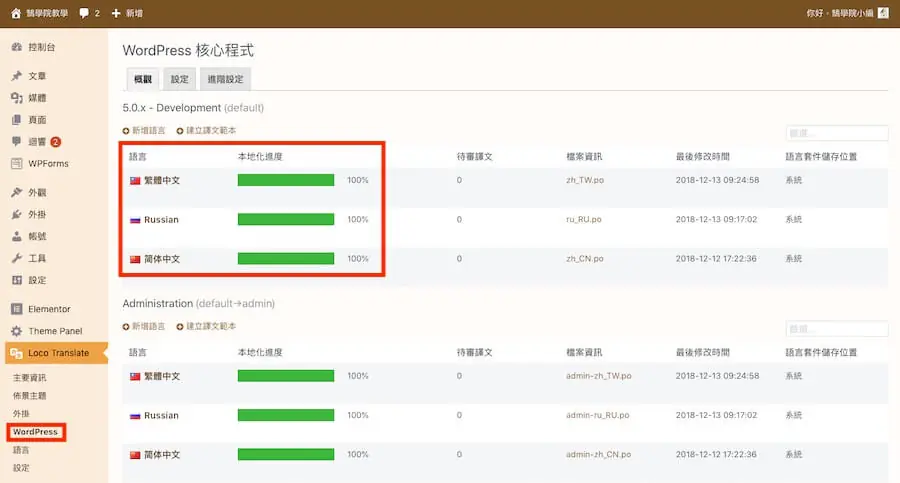
Task: Click the 迴響 red badge showing 2
Action: (x=56, y=142)
